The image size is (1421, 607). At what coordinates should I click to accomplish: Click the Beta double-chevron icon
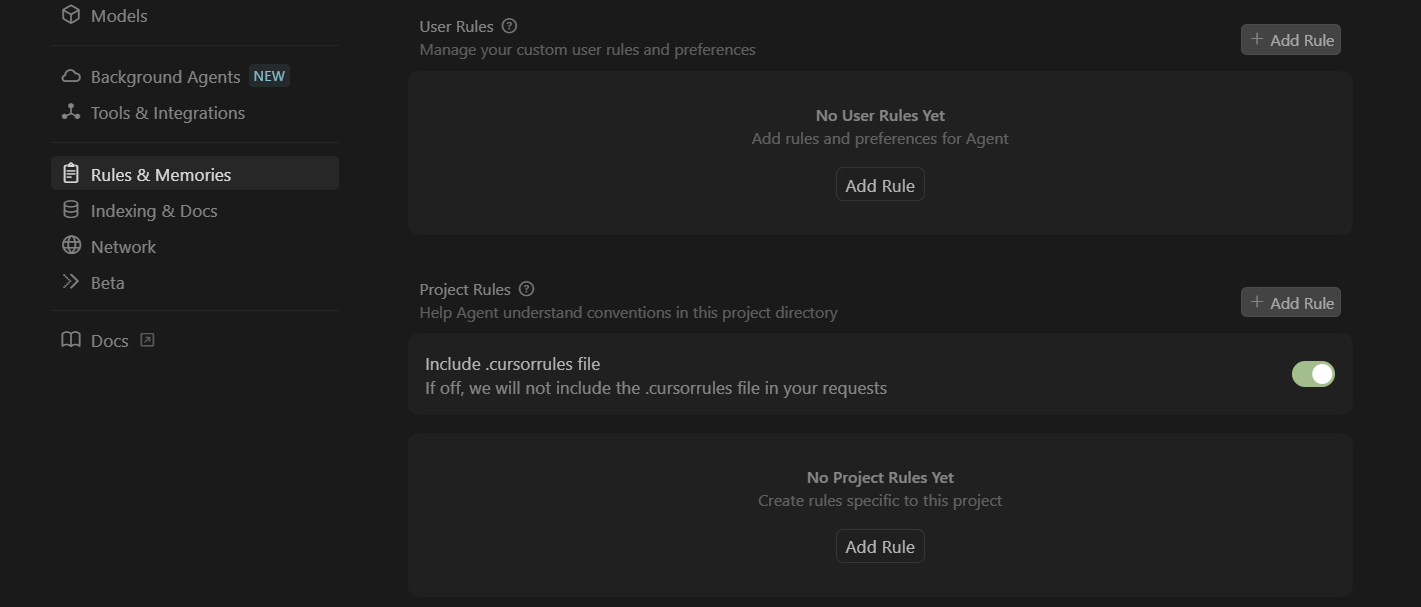[70, 282]
